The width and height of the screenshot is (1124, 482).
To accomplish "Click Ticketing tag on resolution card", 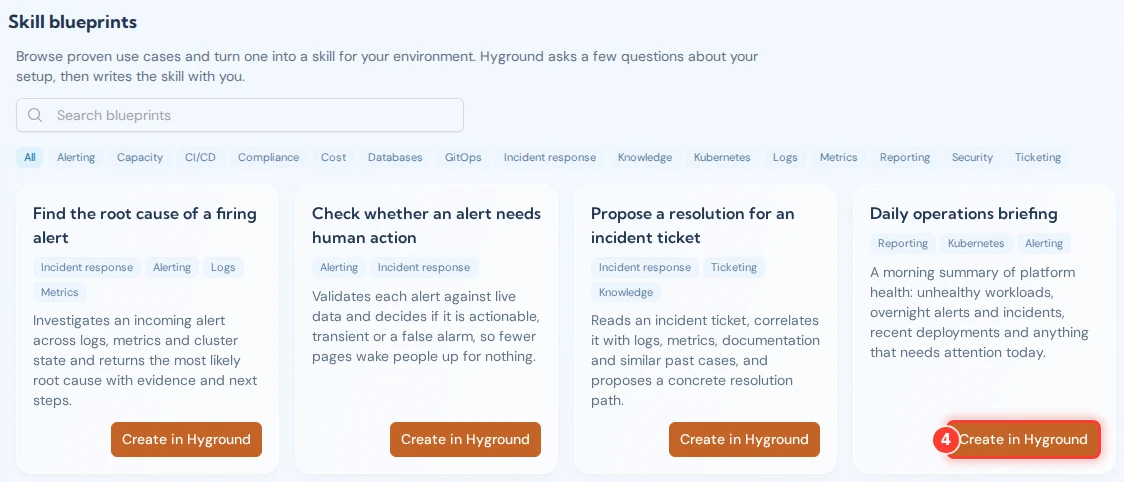I will click(733, 268).
